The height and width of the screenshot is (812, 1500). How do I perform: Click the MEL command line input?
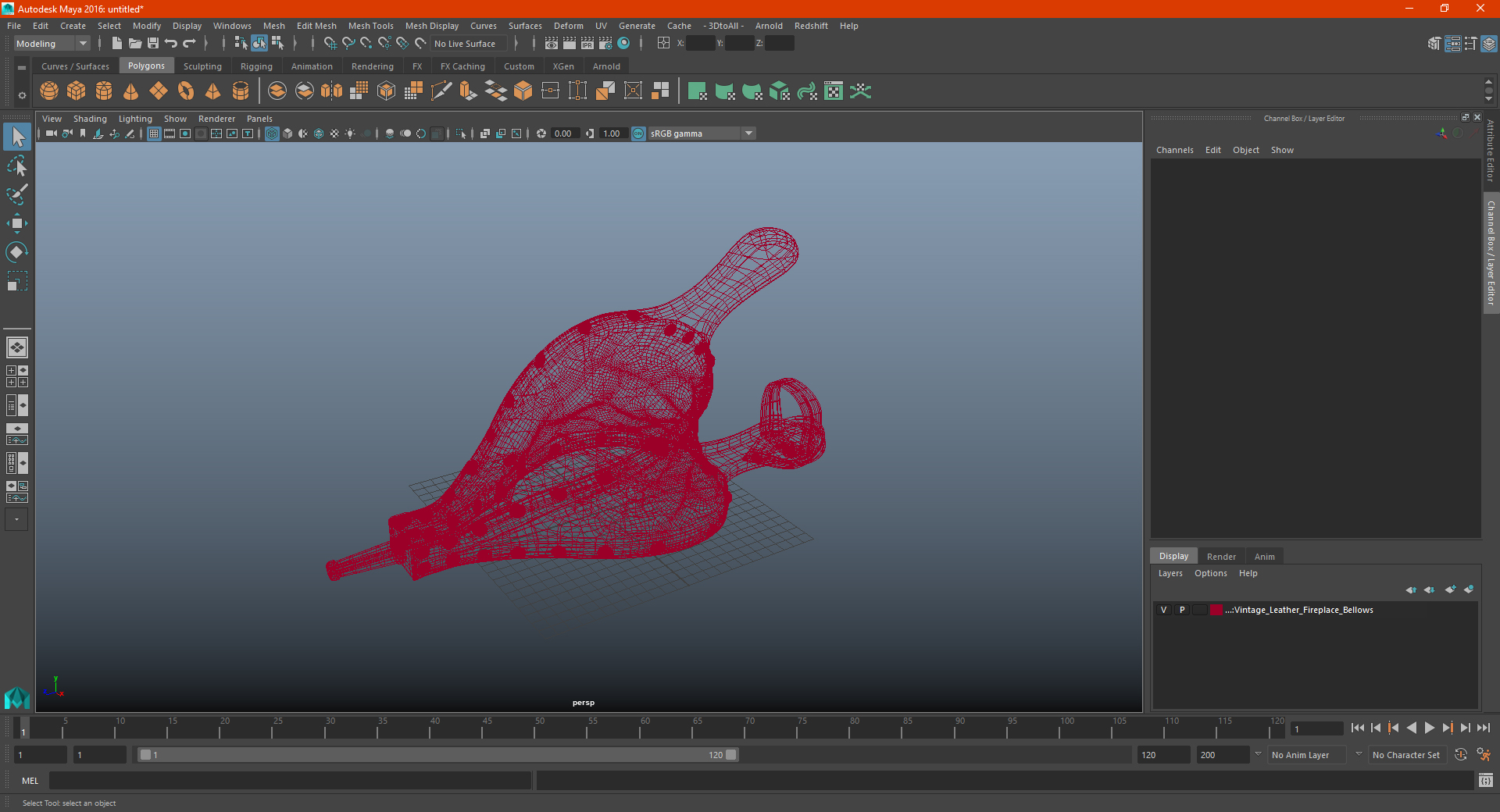291,780
